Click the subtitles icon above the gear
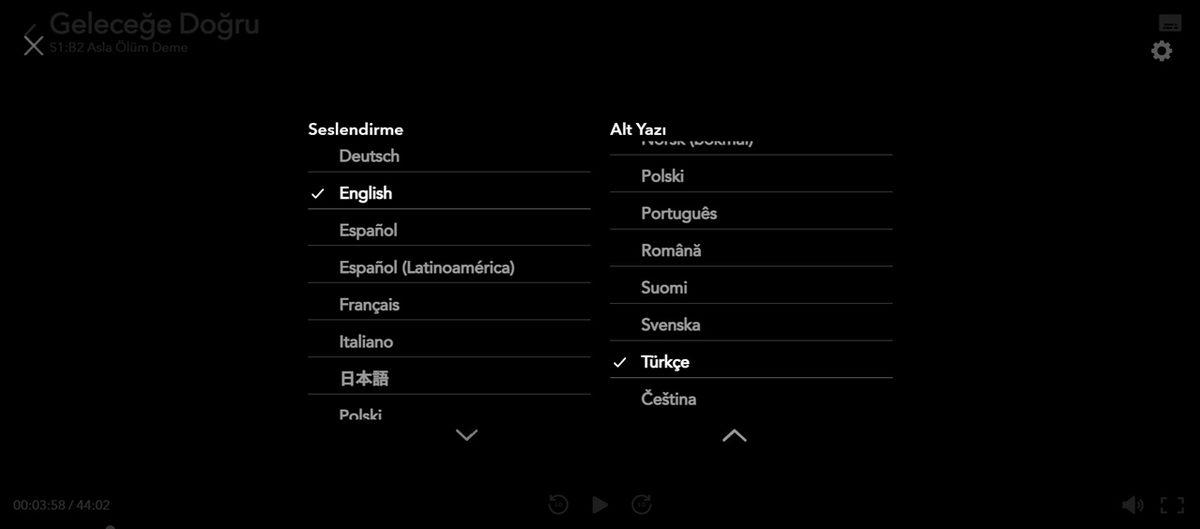1200x529 pixels. (x=1170, y=23)
